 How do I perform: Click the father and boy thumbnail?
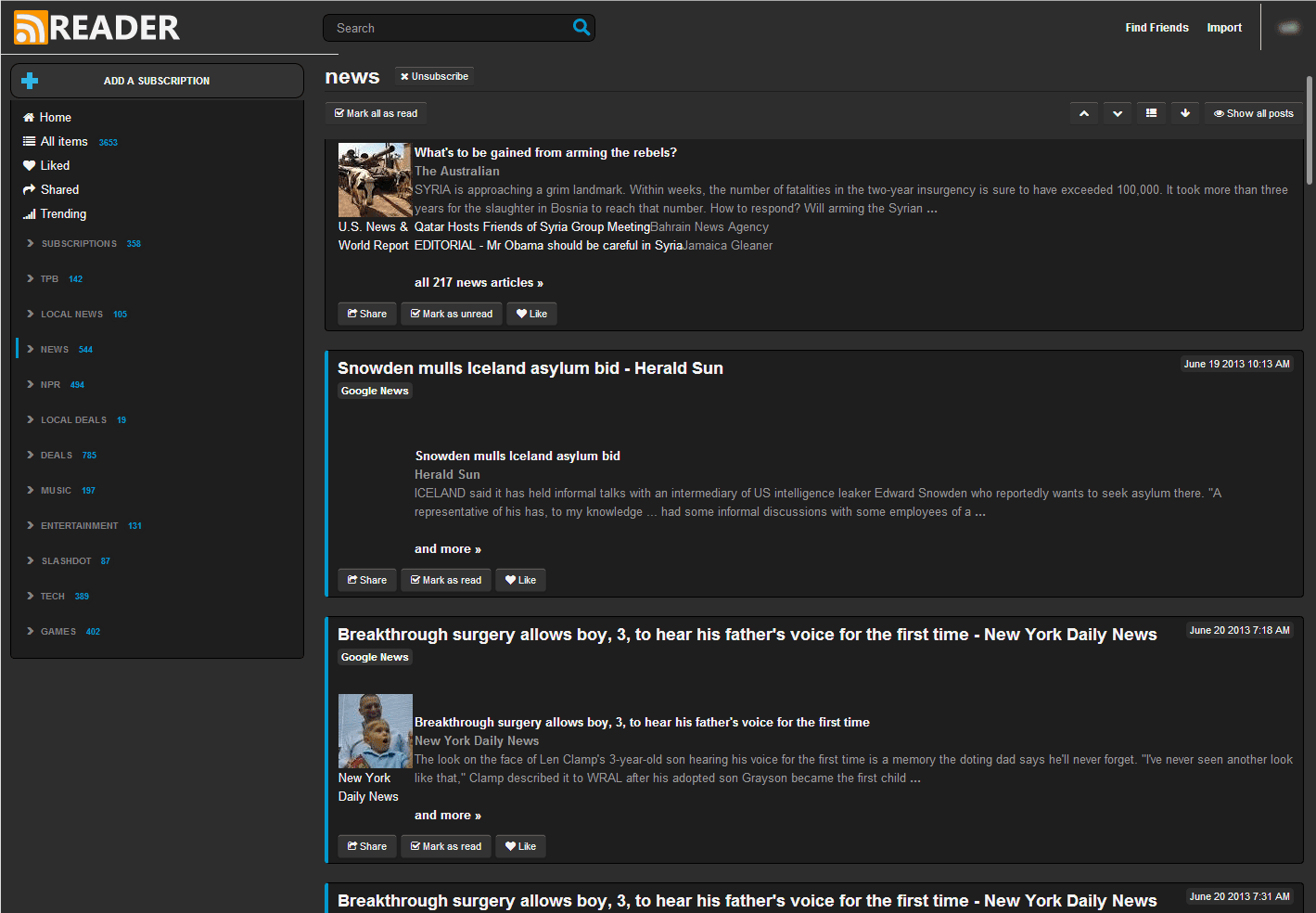[375, 731]
